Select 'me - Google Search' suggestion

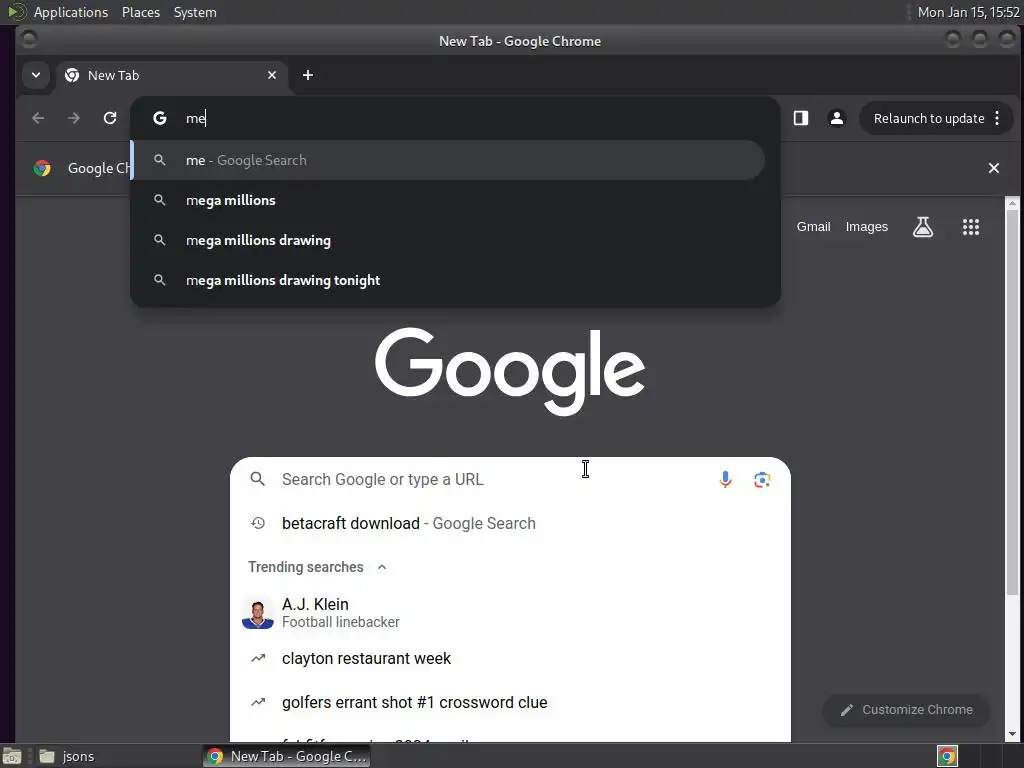point(447,161)
